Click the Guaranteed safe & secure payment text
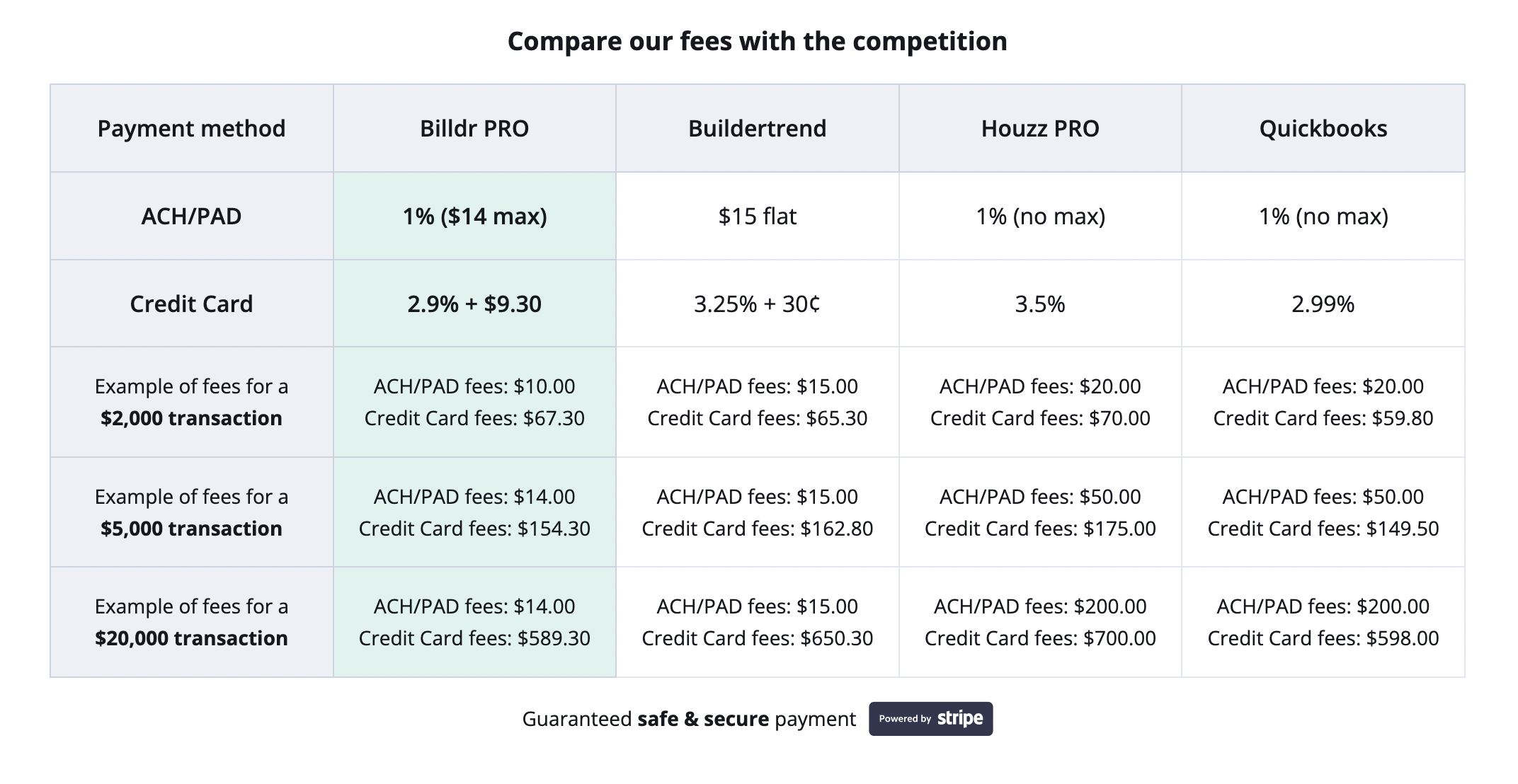The width and height of the screenshot is (1518, 784). 689,719
